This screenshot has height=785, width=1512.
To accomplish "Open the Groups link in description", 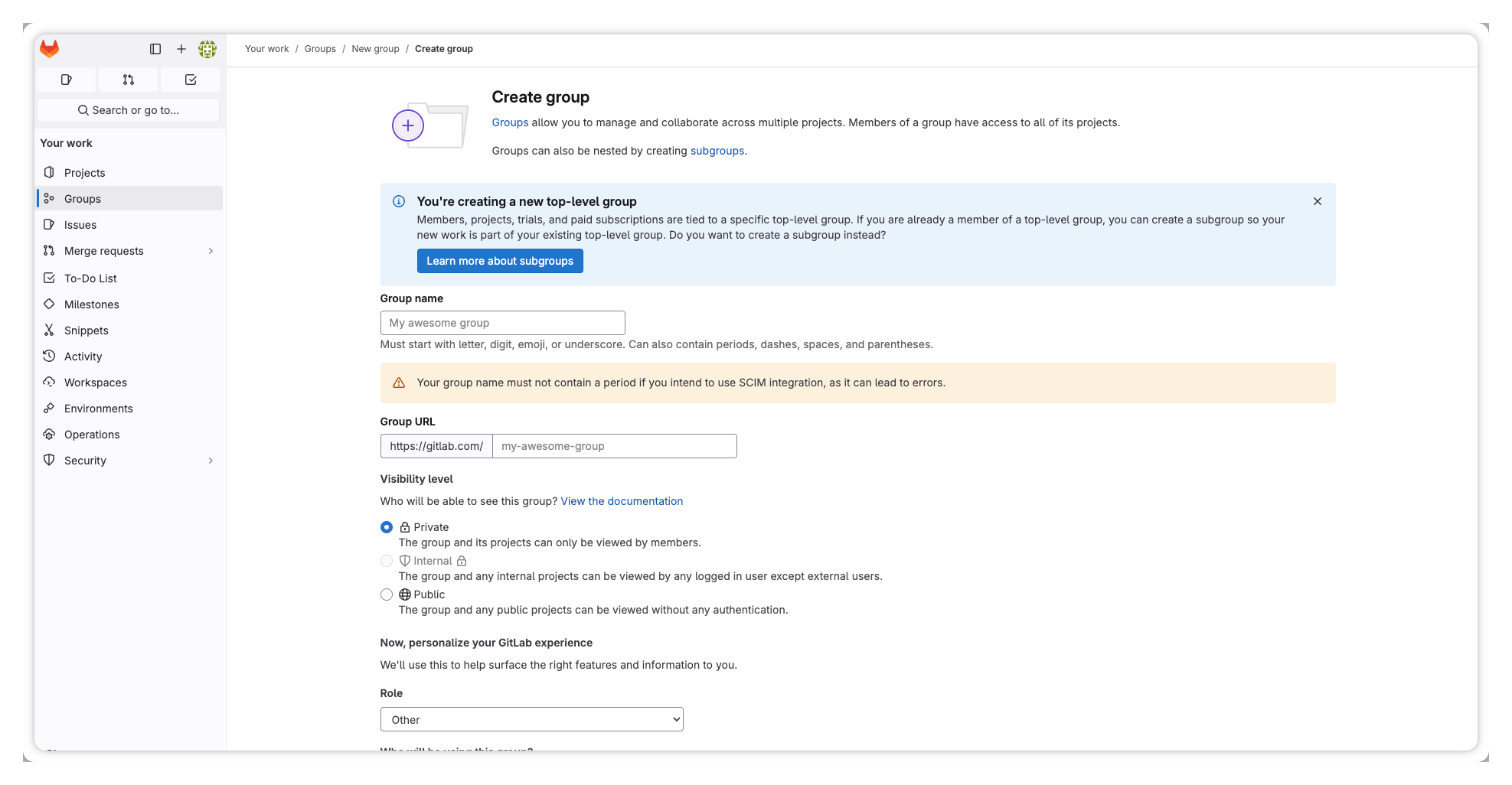I will tap(510, 122).
